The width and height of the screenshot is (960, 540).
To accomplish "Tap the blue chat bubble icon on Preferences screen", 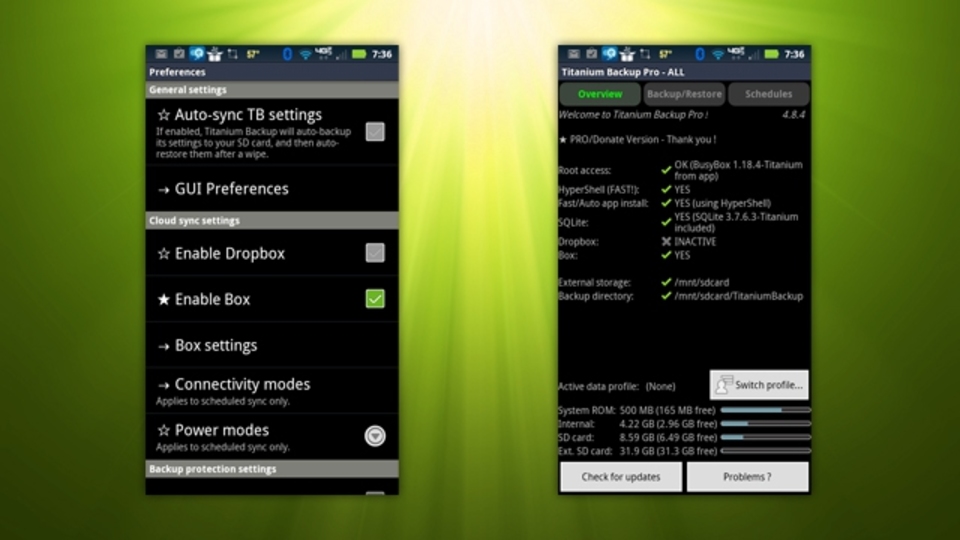I will (x=197, y=54).
